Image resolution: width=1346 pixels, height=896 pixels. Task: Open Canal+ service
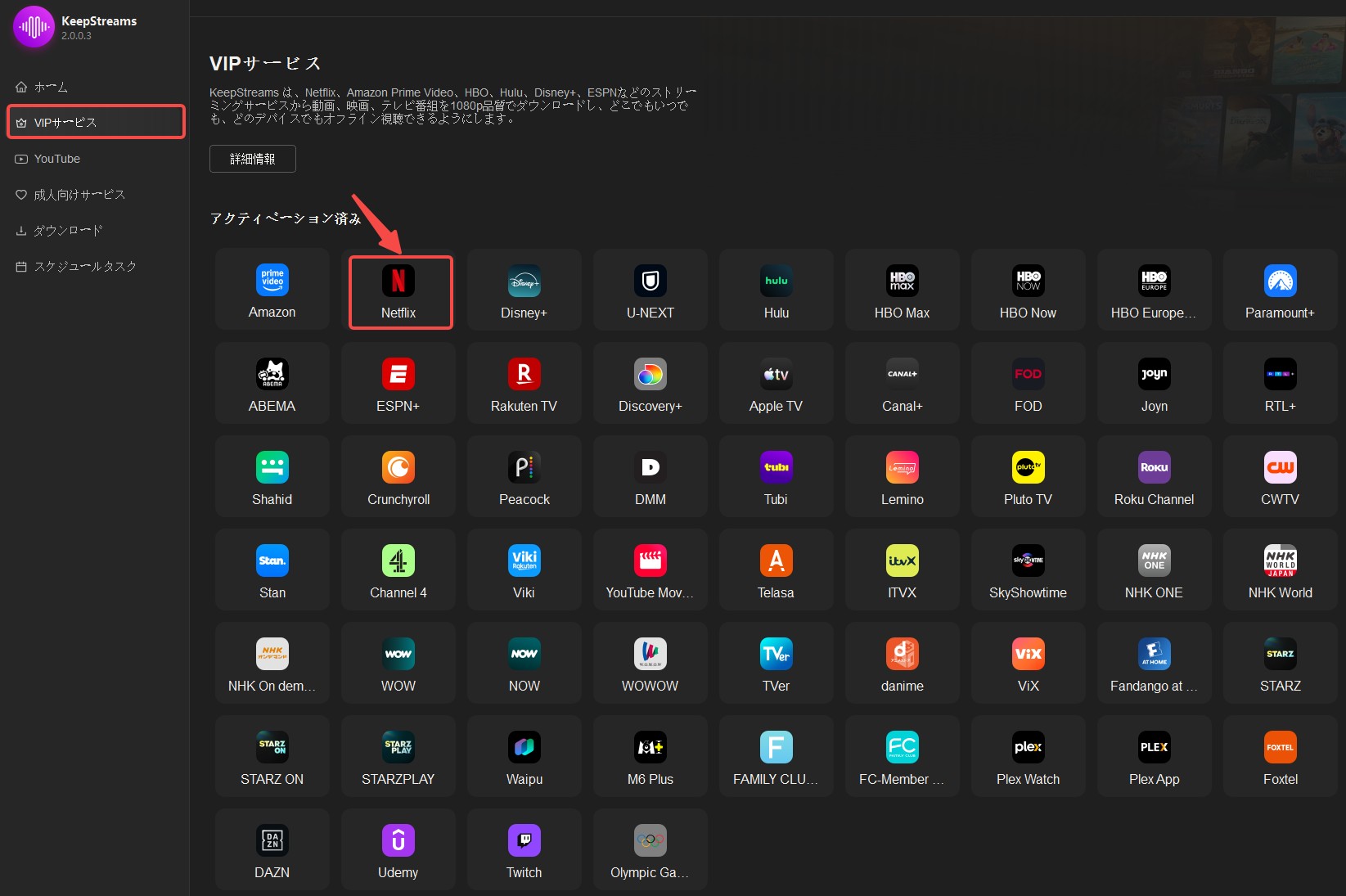click(x=903, y=383)
